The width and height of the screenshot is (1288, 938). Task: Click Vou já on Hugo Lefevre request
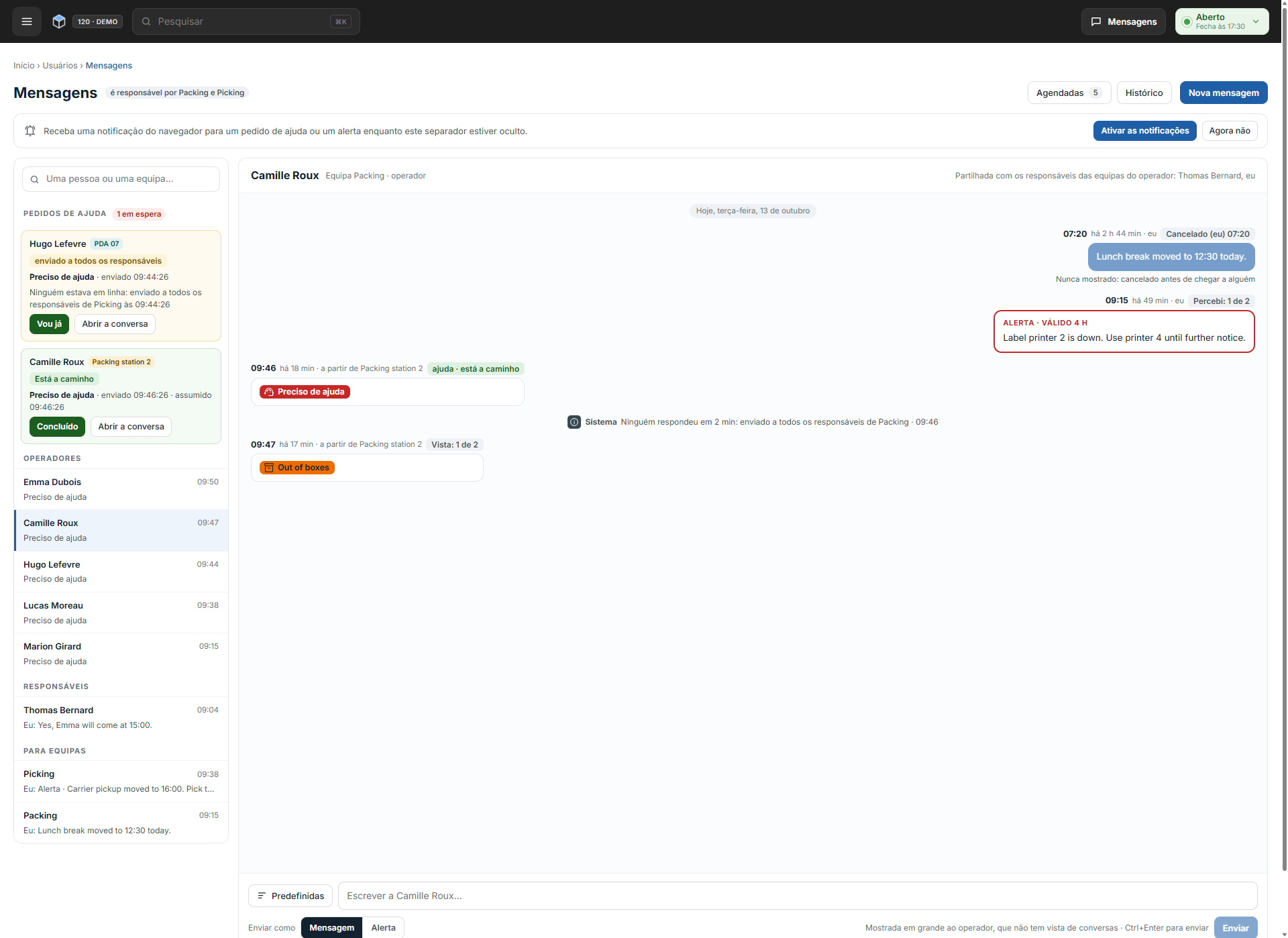[49, 324]
